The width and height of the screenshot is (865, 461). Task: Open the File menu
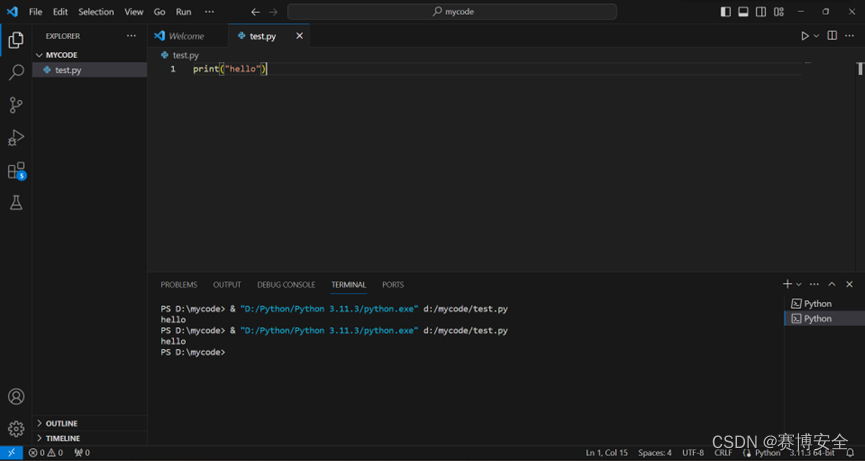click(35, 12)
